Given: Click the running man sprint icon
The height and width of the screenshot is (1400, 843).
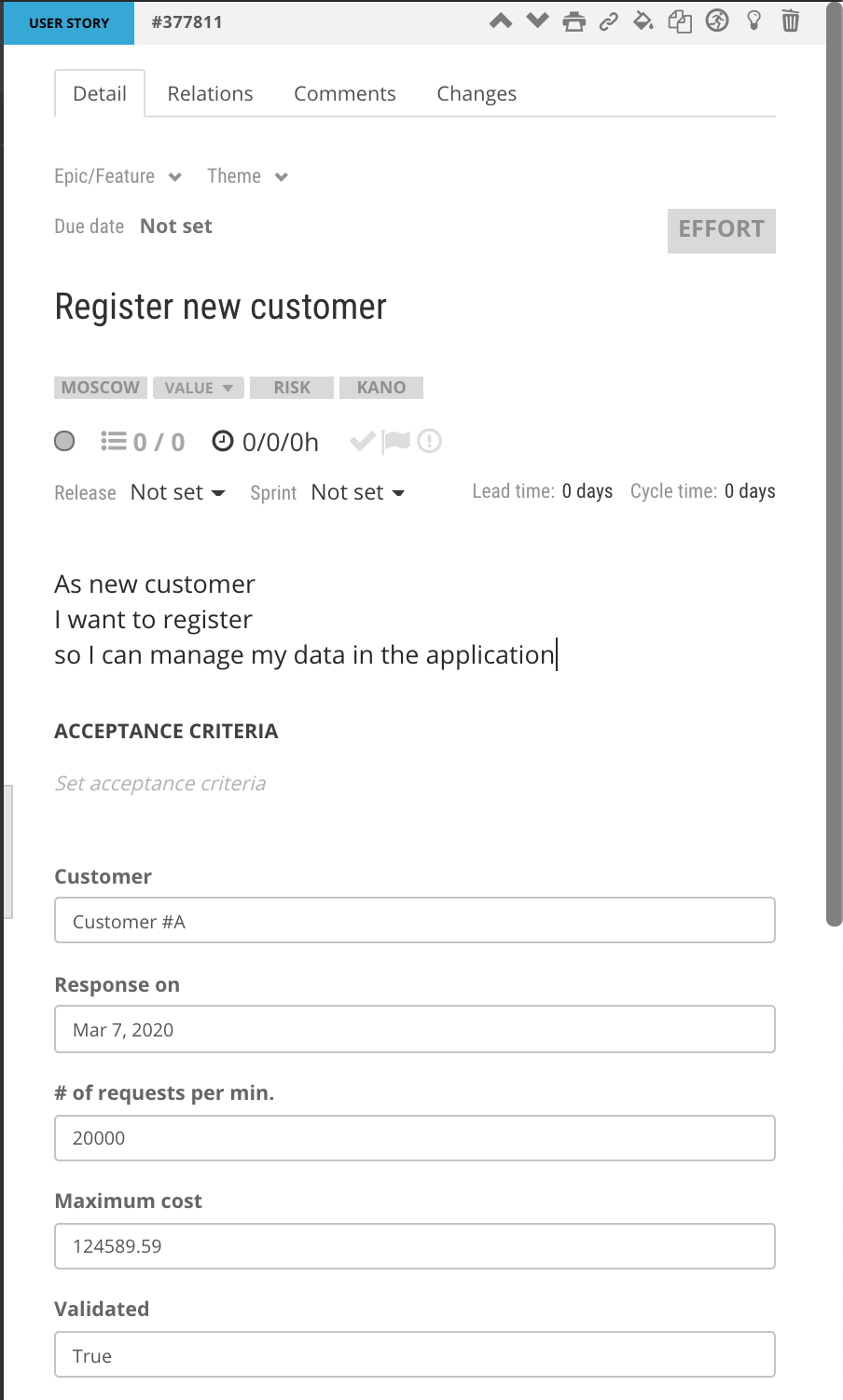Looking at the screenshot, I should coord(717,21).
